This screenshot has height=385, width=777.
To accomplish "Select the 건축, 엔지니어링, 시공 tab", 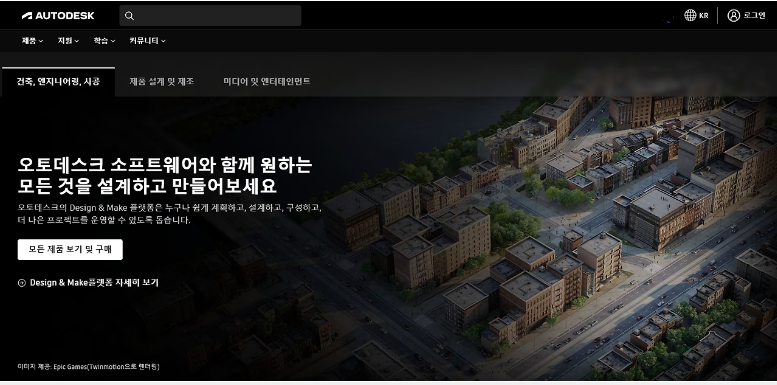I will click(58, 82).
